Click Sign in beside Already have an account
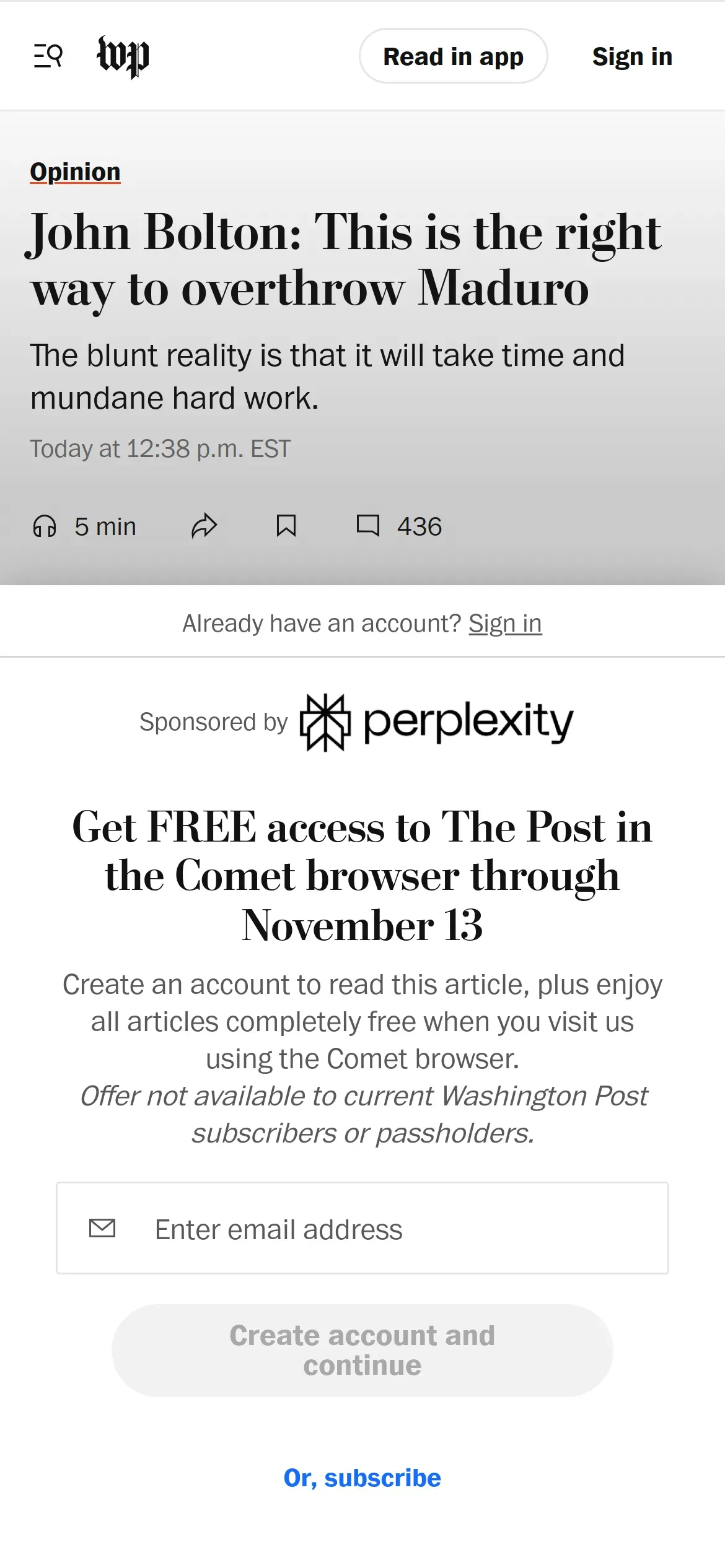The width and height of the screenshot is (725, 1568). (x=505, y=624)
